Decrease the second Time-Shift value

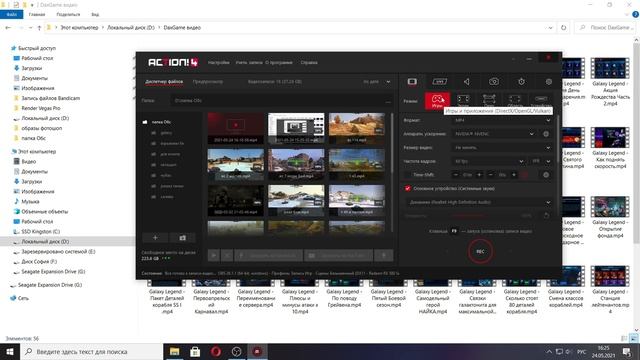click(x=491, y=175)
